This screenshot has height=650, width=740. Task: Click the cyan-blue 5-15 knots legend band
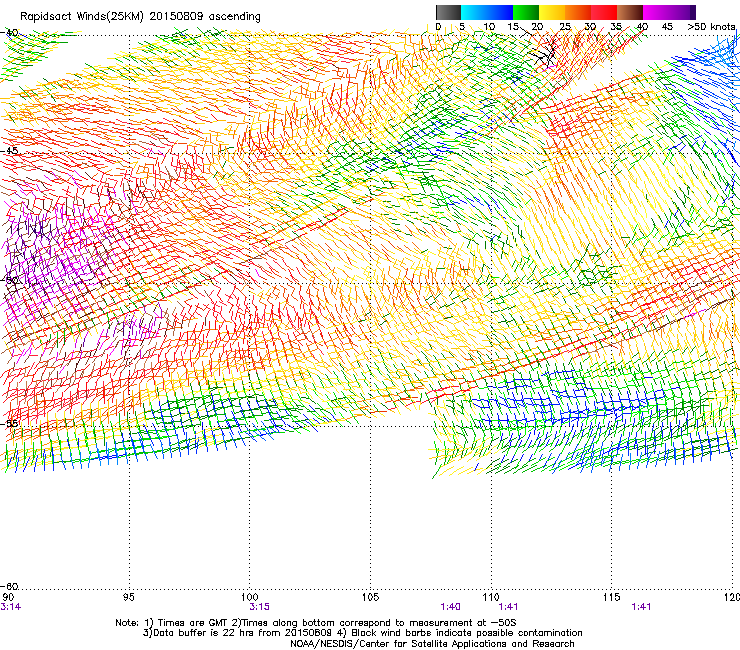[x=487, y=12]
